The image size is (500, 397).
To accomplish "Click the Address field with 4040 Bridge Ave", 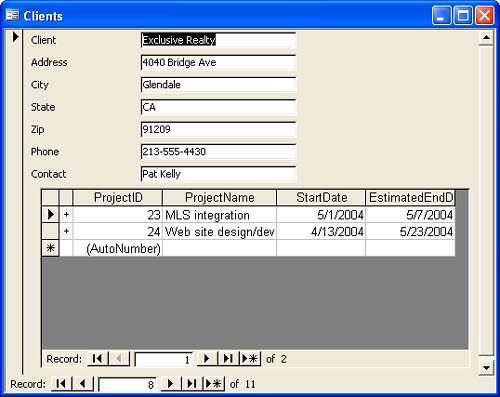I will [x=218, y=62].
